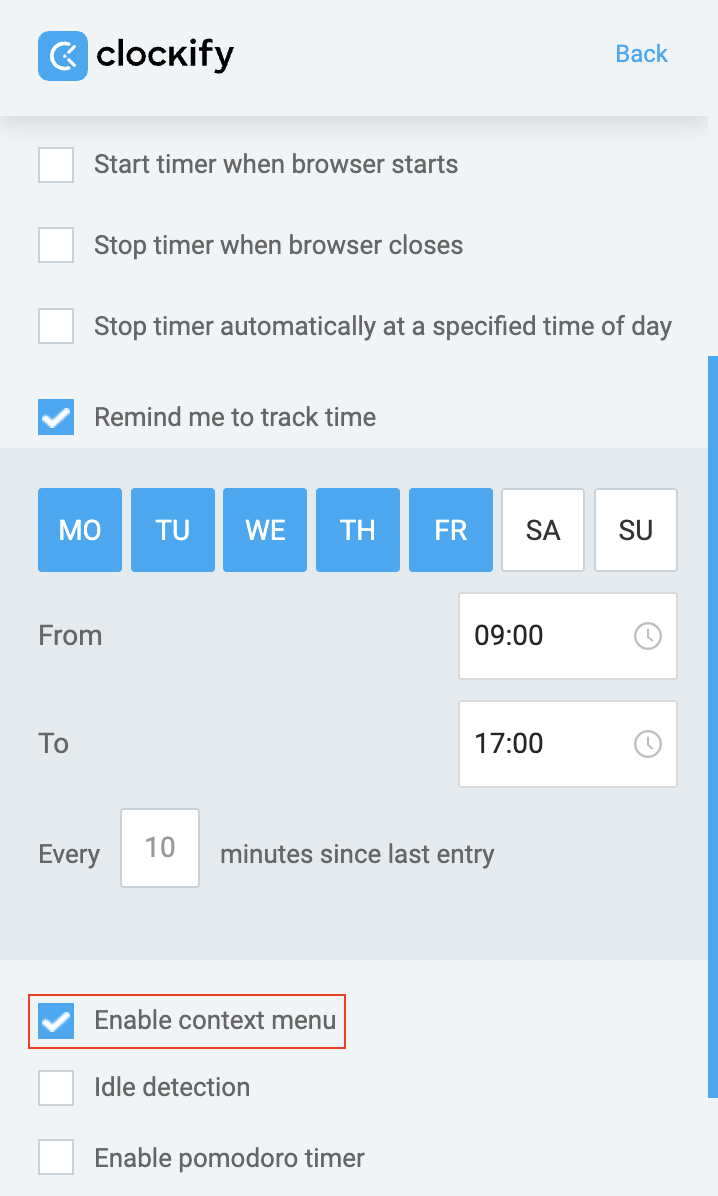Deselect the TH day button
Viewport: 718px width, 1196px height.
pos(358,530)
